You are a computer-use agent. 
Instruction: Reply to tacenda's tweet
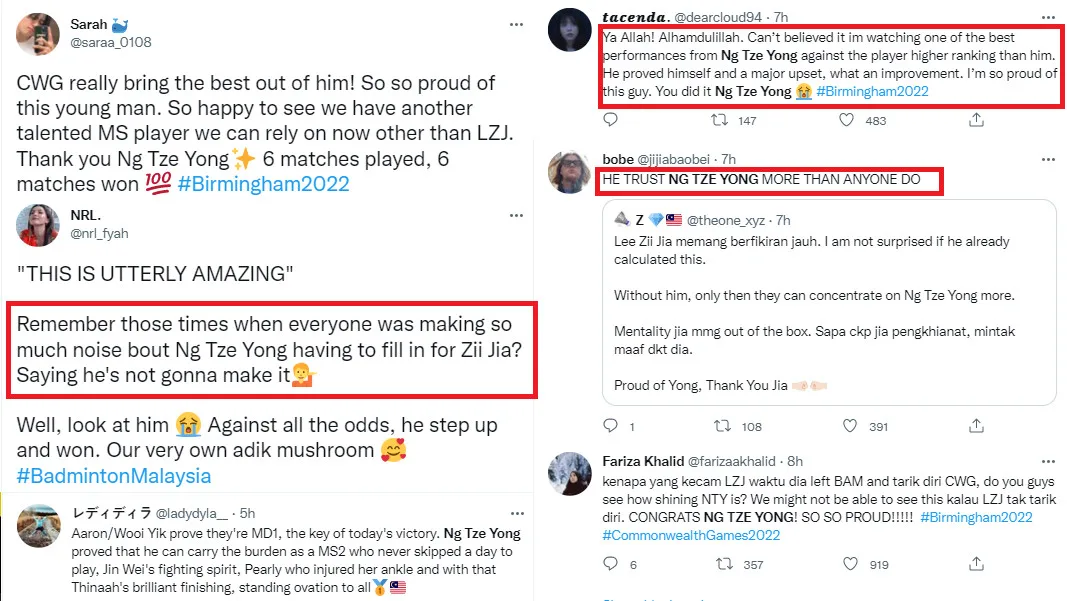[x=611, y=120]
